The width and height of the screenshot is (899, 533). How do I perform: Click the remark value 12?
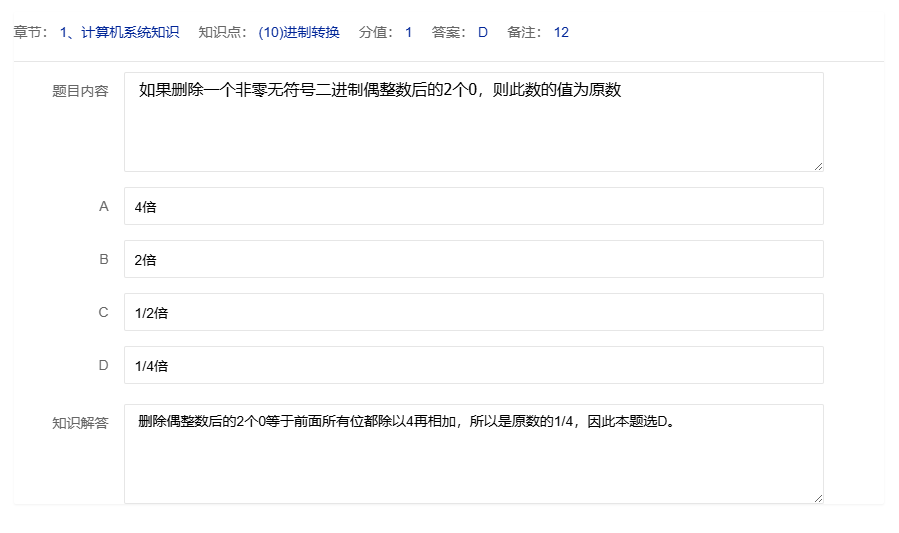coord(561,32)
